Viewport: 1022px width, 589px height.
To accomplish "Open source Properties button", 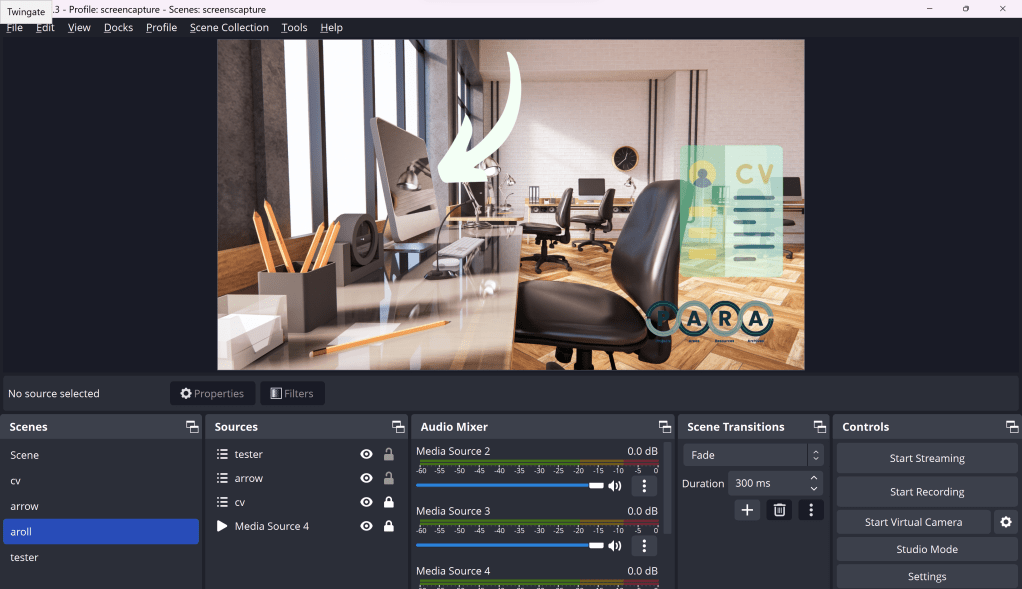I will pos(212,394).
